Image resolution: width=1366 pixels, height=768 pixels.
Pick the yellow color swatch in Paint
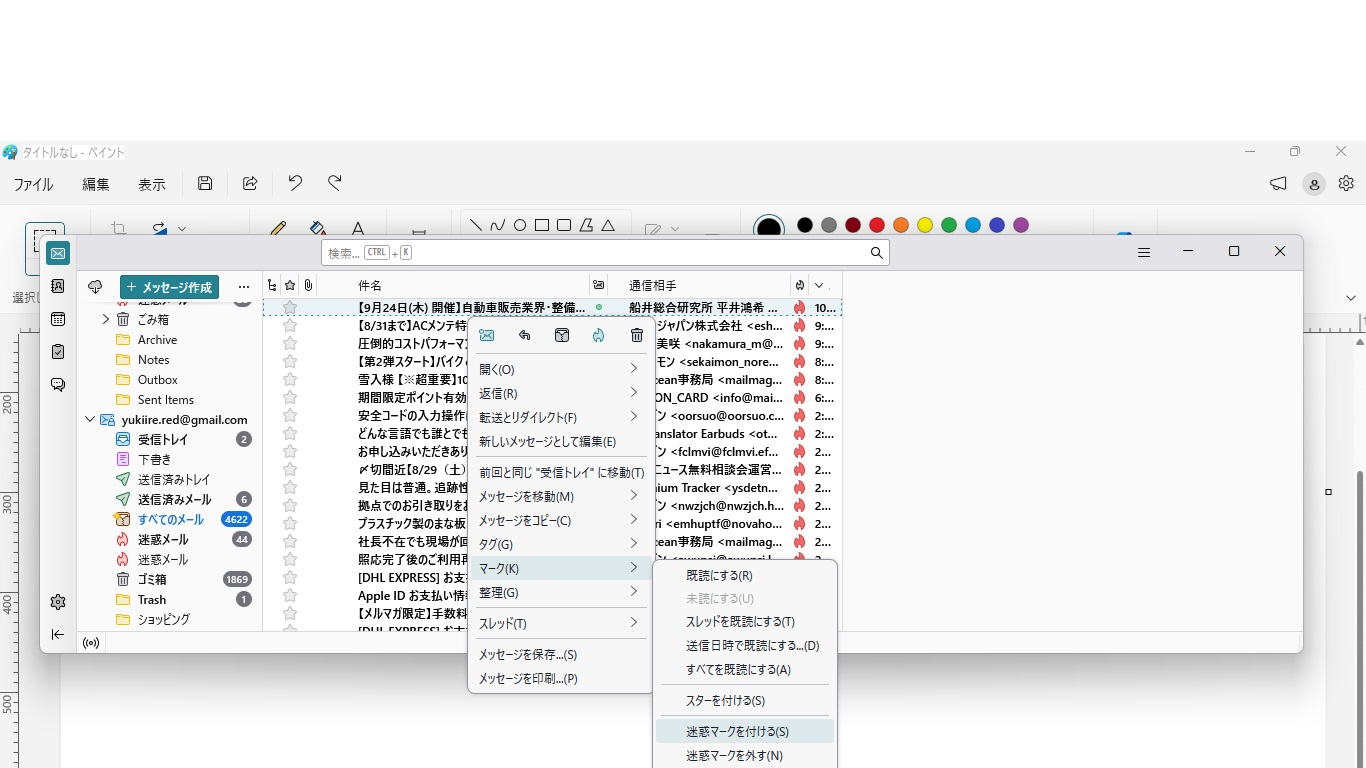pos(925,225)
